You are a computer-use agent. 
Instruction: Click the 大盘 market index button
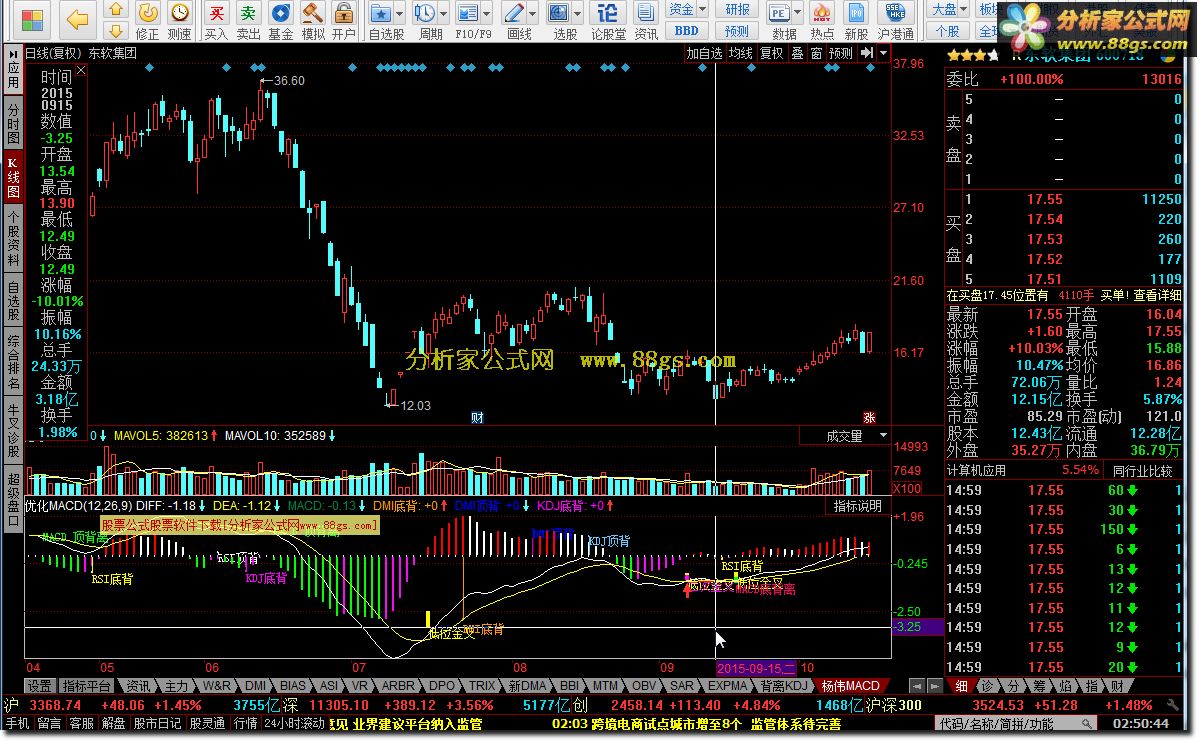pyautogui.click(x=944, y=9)
